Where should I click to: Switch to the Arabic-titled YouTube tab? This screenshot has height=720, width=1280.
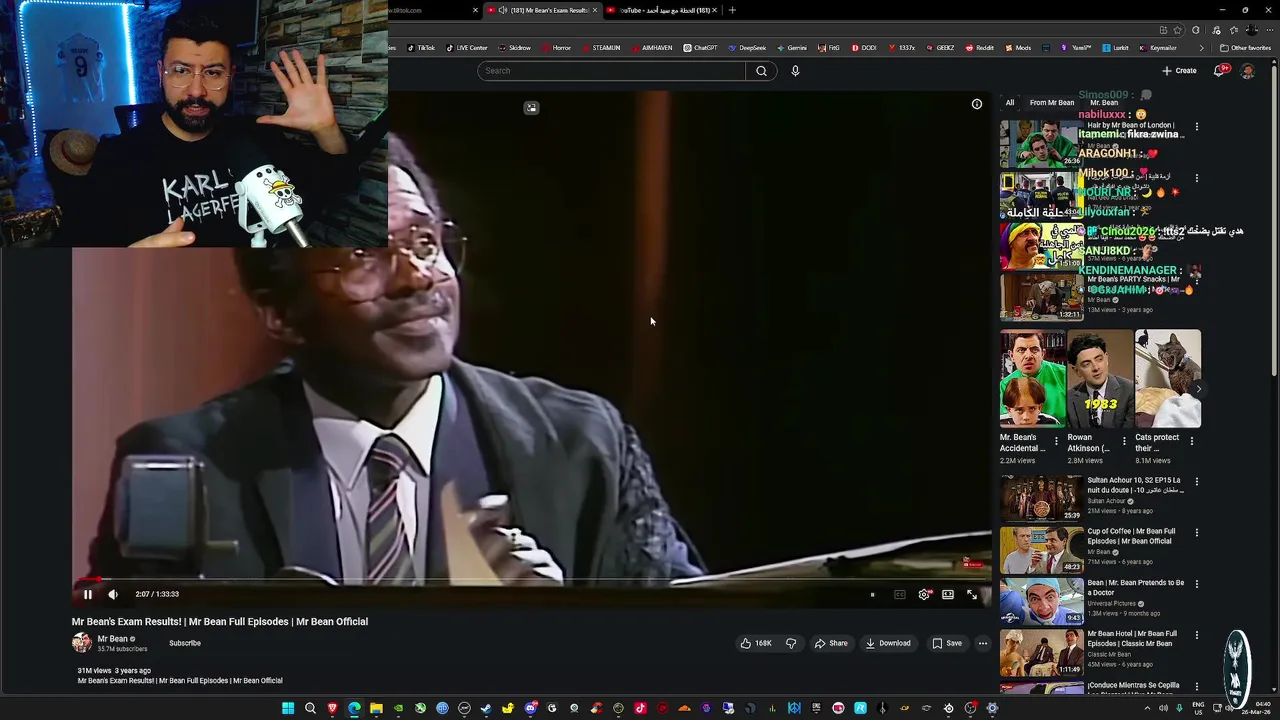click(x=665, y=10)
